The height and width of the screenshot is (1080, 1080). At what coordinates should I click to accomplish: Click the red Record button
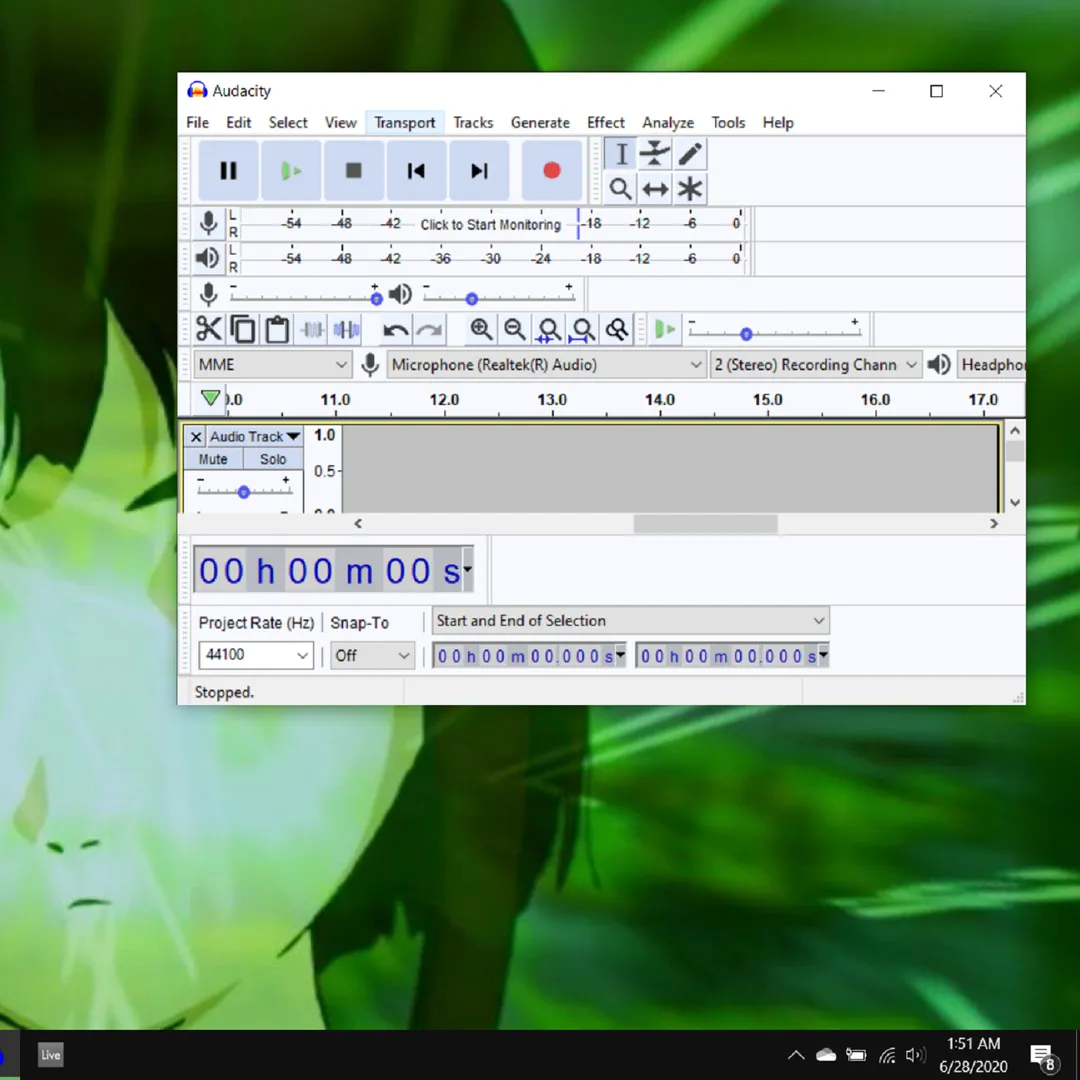point(551,170)
